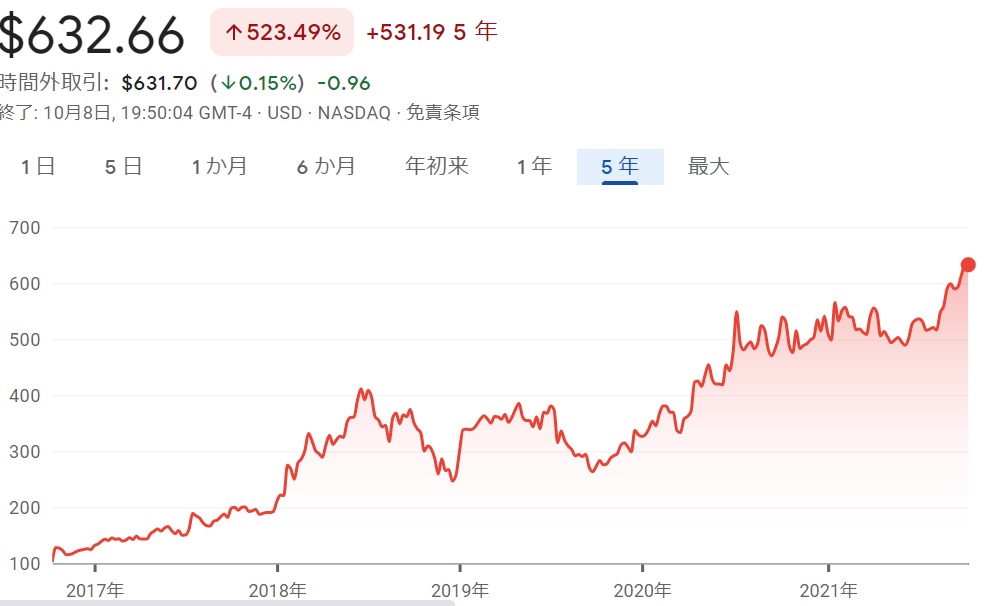
Task: Click the highlighted 5年 tab
Action: click(620, 167)
